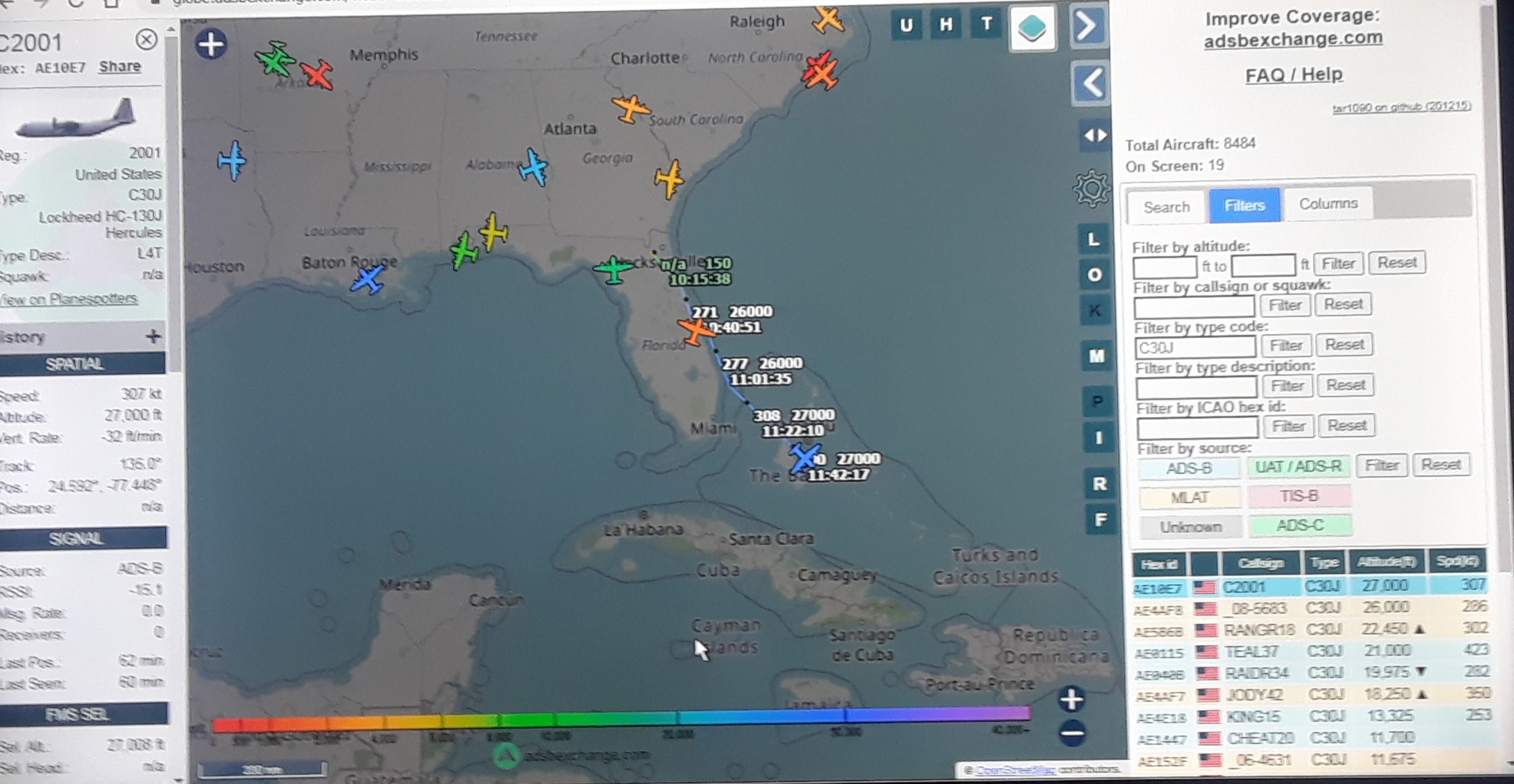
Task: Click the minimum altitude input field
Action: pyautogui.click(x=1165, y=267)
